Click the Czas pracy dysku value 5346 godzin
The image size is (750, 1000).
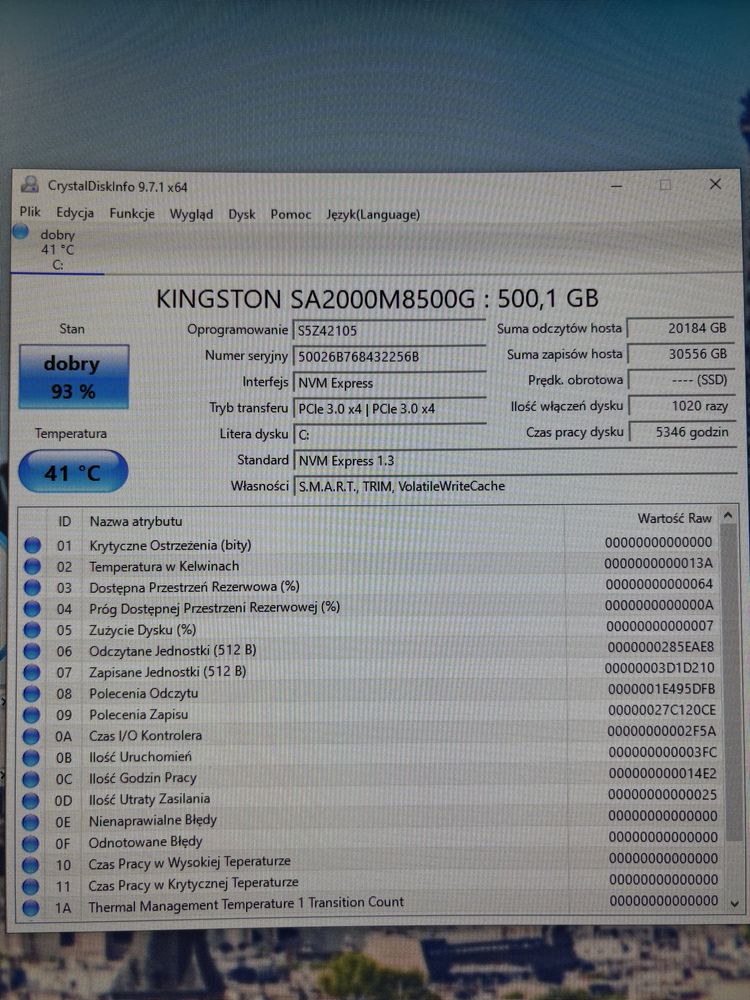coord(681,432)
